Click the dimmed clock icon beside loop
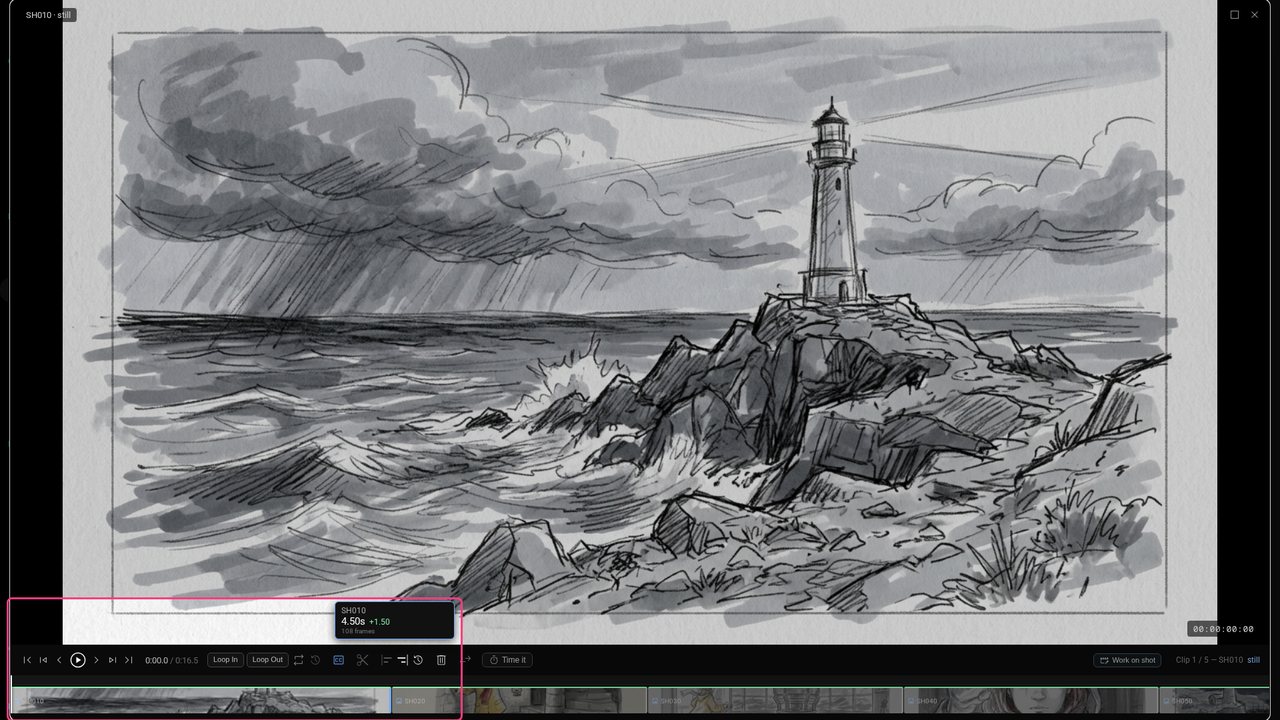This screenshot has height=720, width=1280. coord(315,660)
